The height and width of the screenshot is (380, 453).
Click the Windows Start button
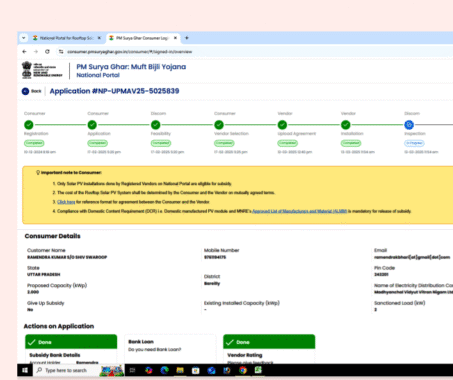tap(25, 370)
